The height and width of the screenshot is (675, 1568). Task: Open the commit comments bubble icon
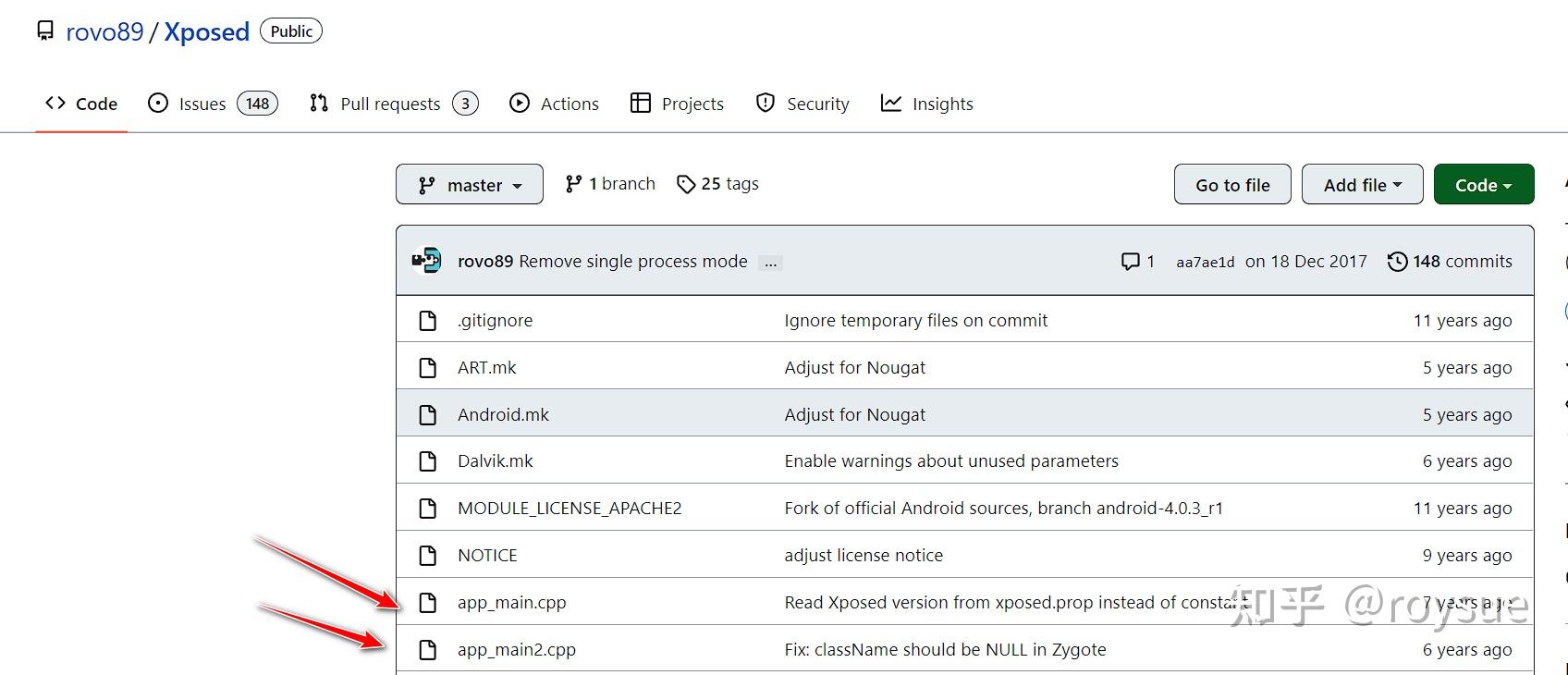[1130, 262]
